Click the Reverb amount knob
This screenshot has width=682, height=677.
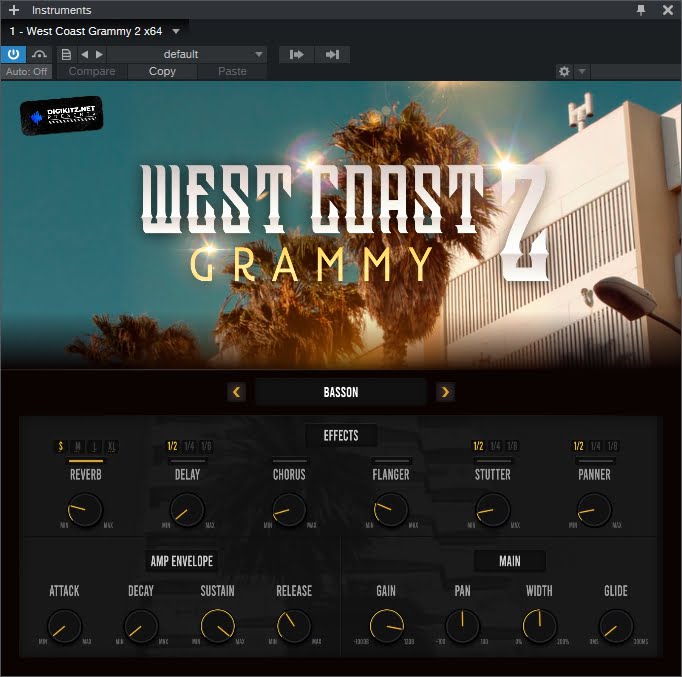click(85, 510)
